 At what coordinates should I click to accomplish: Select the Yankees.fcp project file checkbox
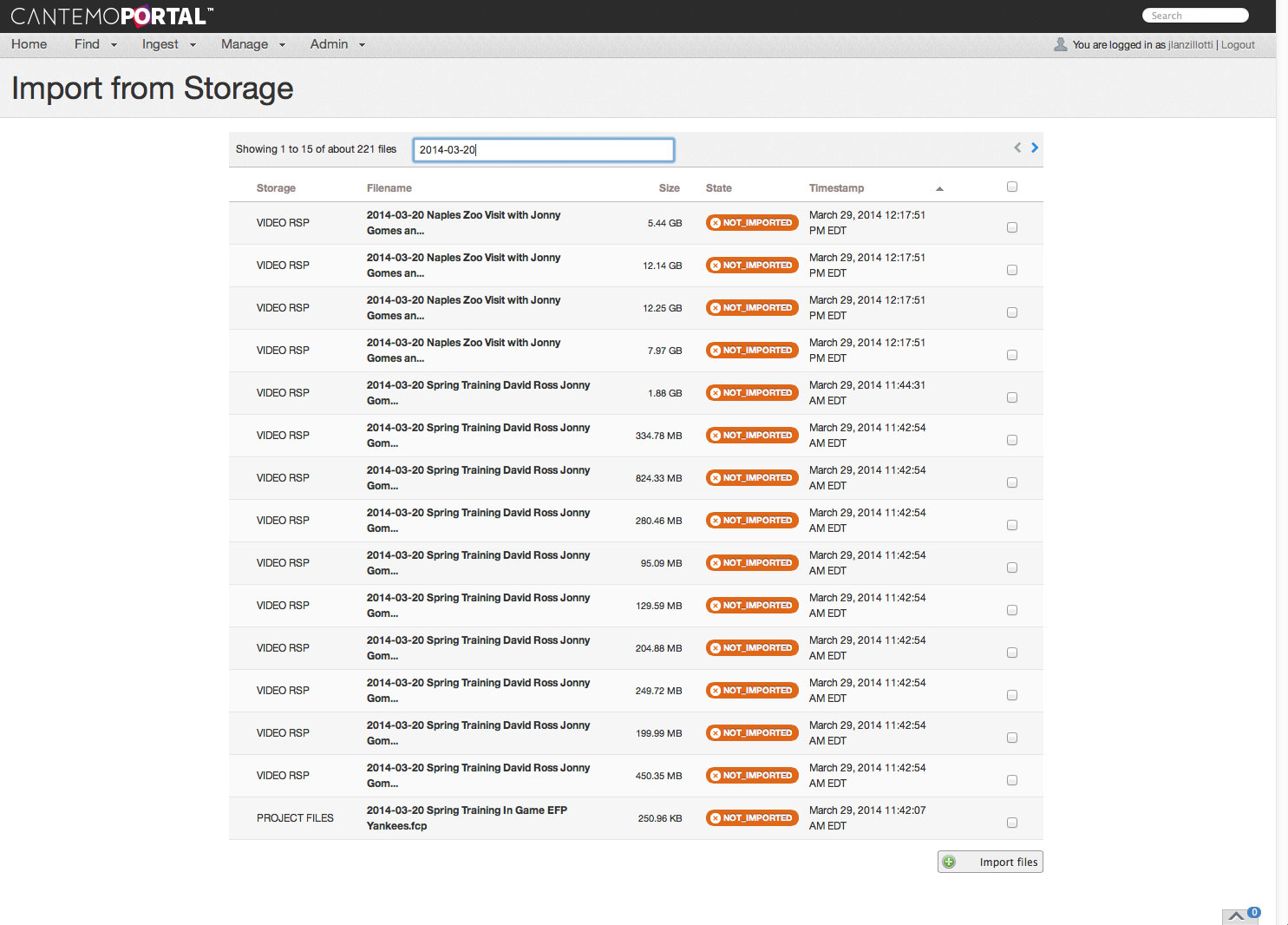(x=1012, y=823)
